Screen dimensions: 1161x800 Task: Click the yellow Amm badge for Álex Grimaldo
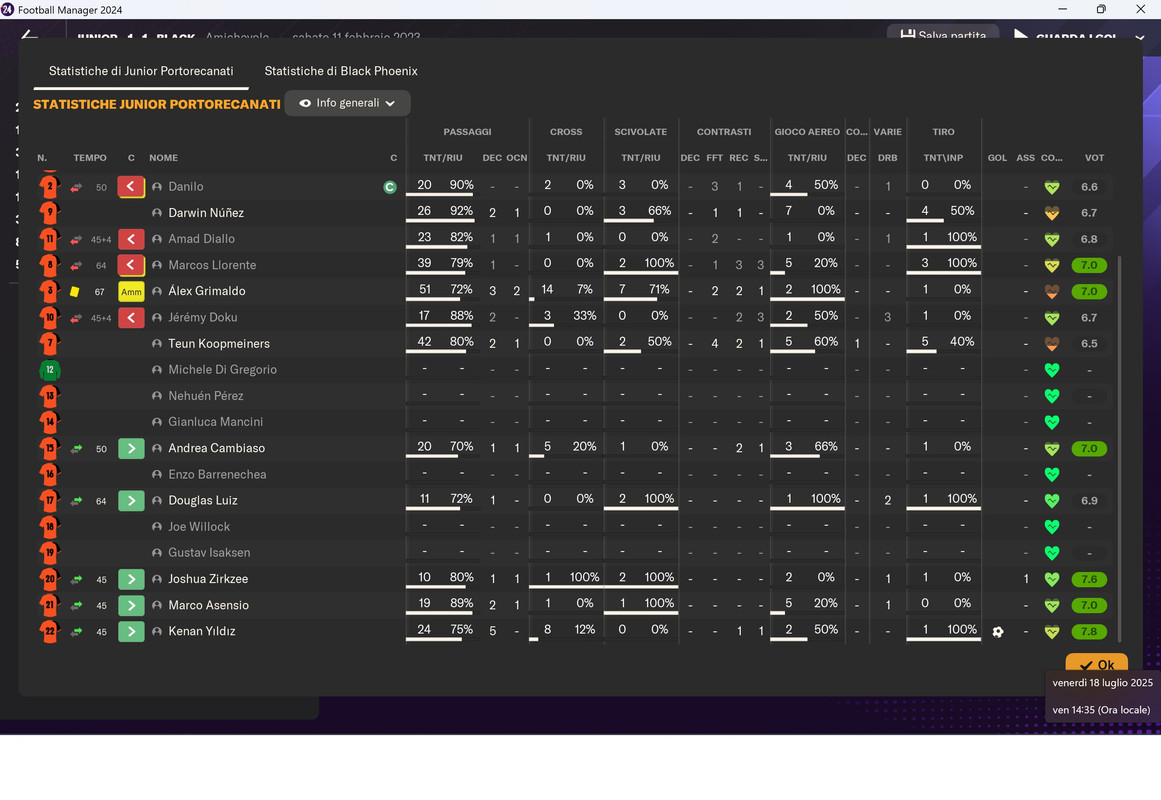(x=131, y=292)
